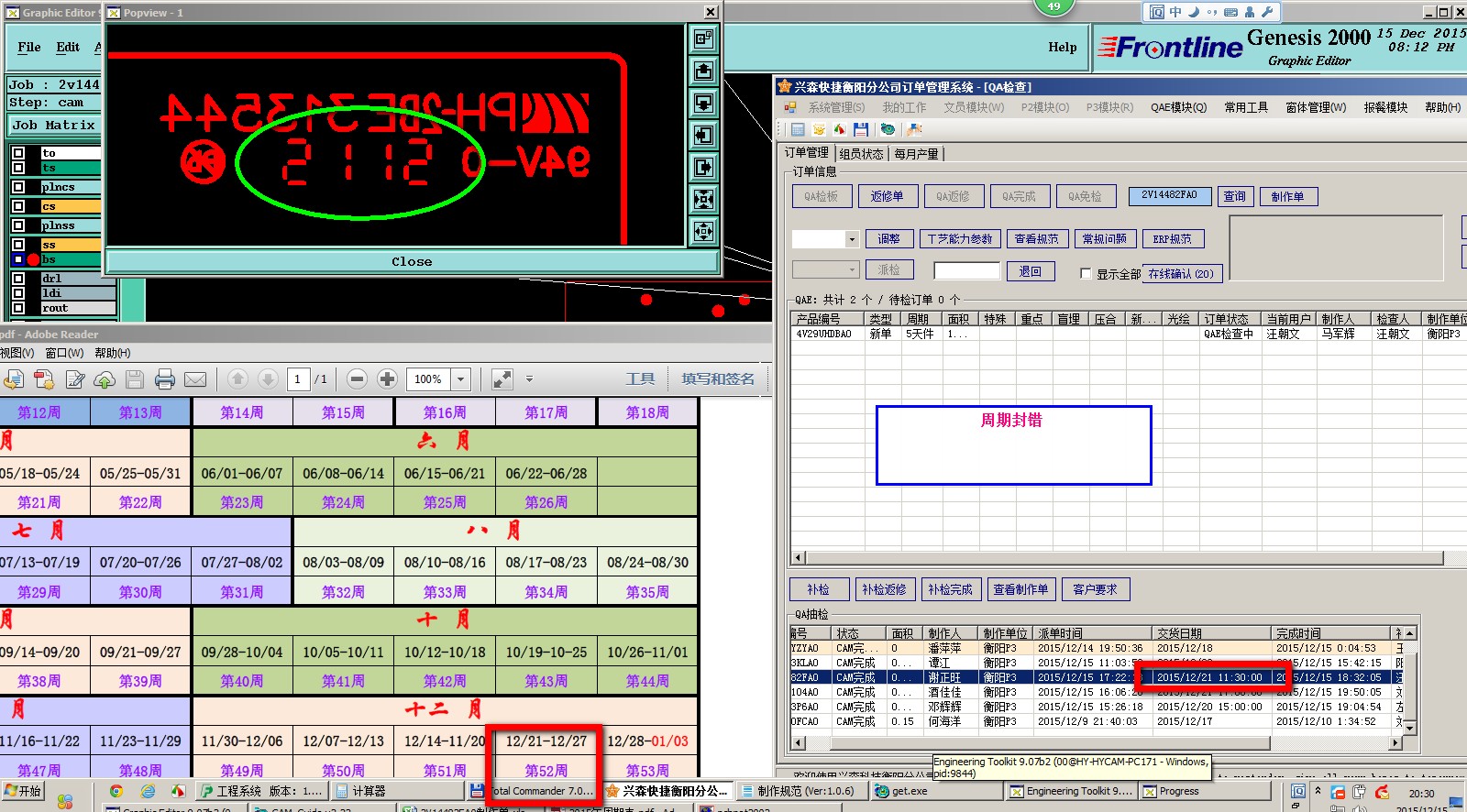Click the 工艺能力参数 button
This screenshot has height=812, width=1467.
pos(959,239)
